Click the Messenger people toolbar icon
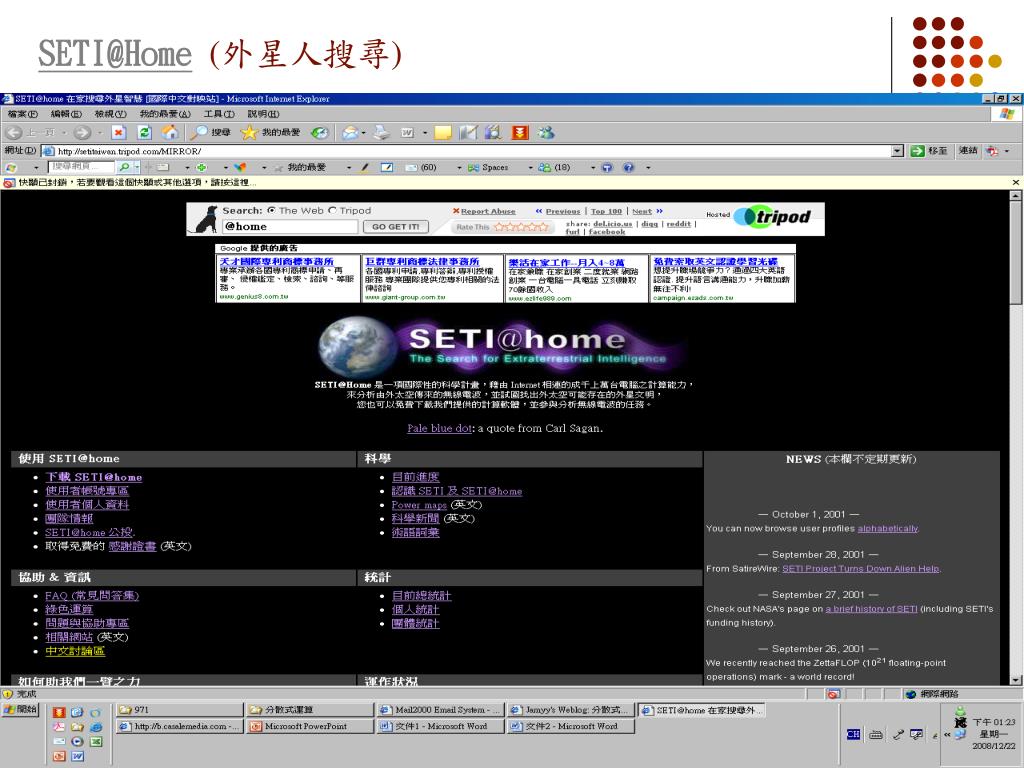 click(x=546, y=133)
